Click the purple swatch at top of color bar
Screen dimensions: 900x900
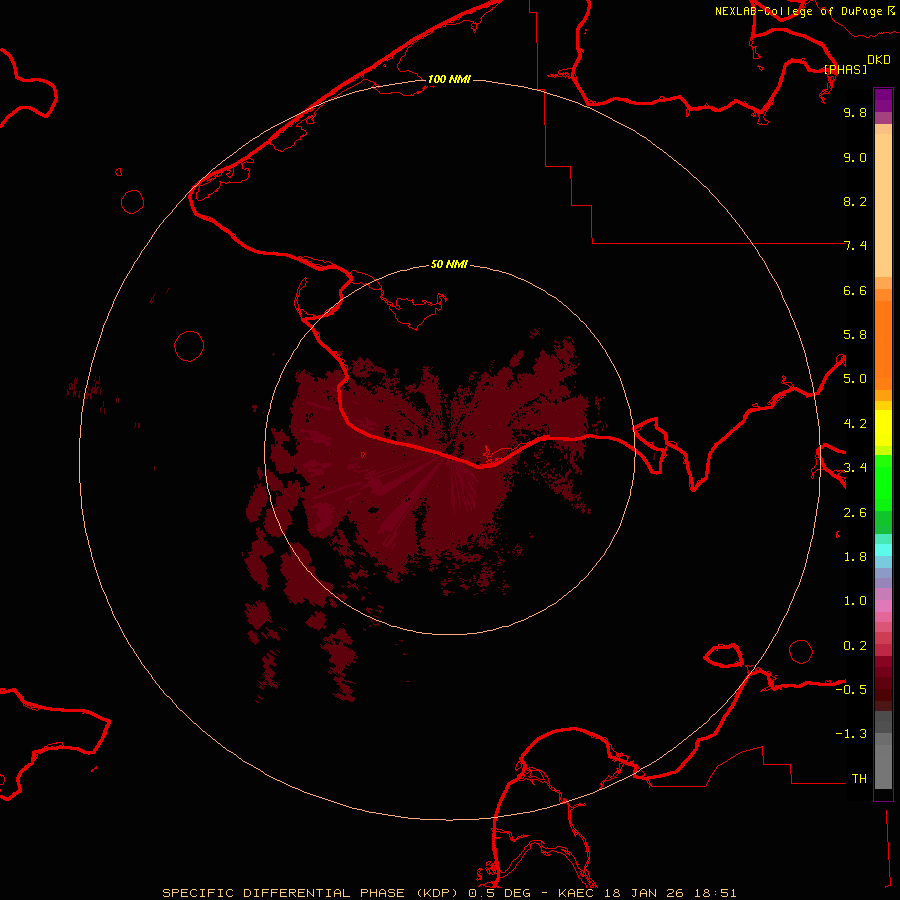(883, 100)
